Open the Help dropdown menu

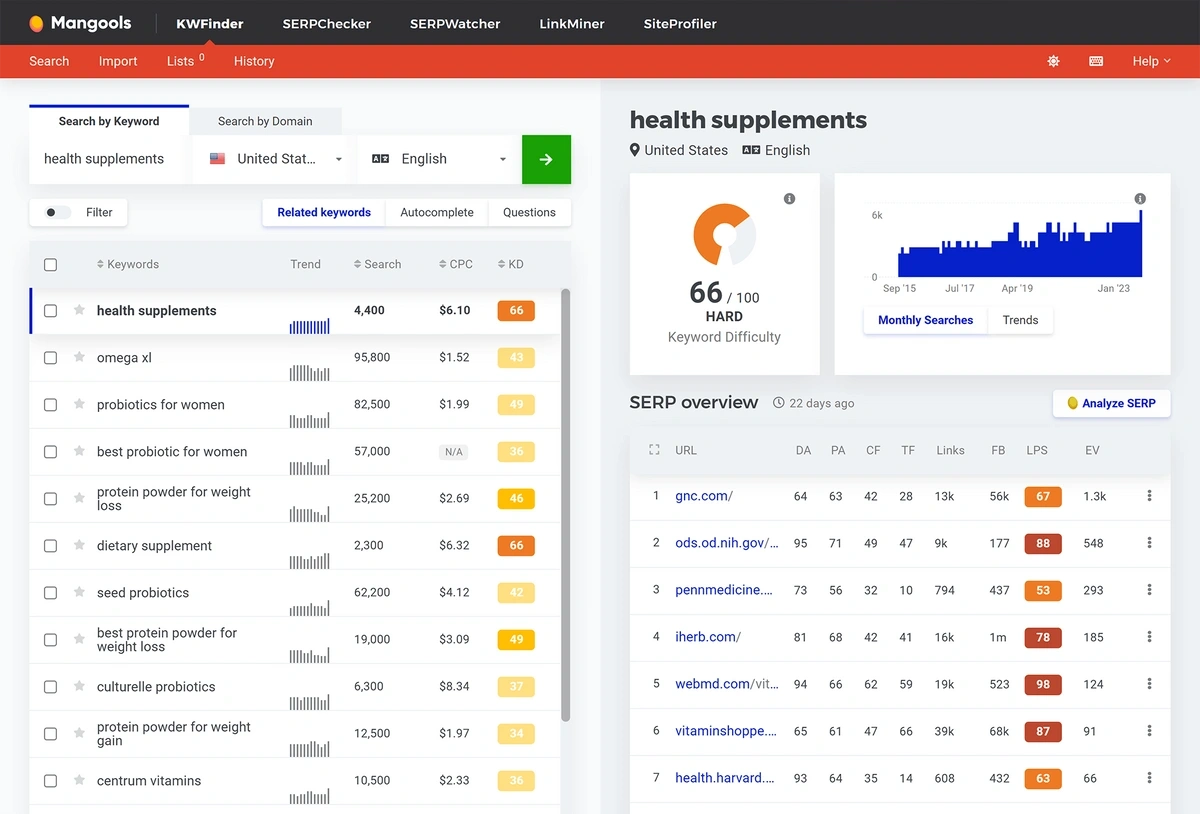coord(1151,61)
